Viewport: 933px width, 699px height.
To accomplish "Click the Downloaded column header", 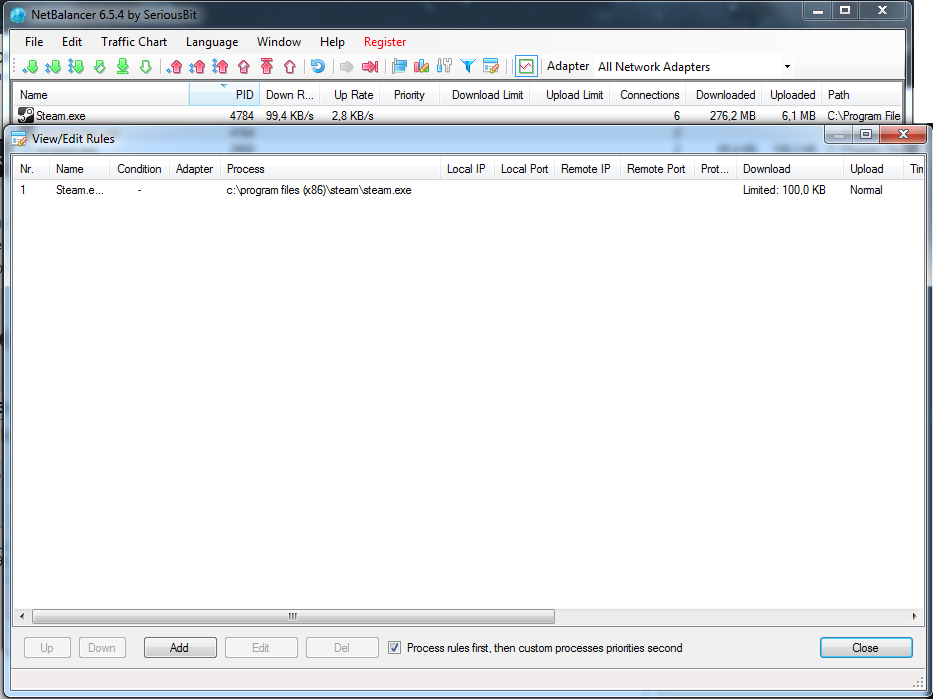I will pyautogui.click(x=724, y=95).
